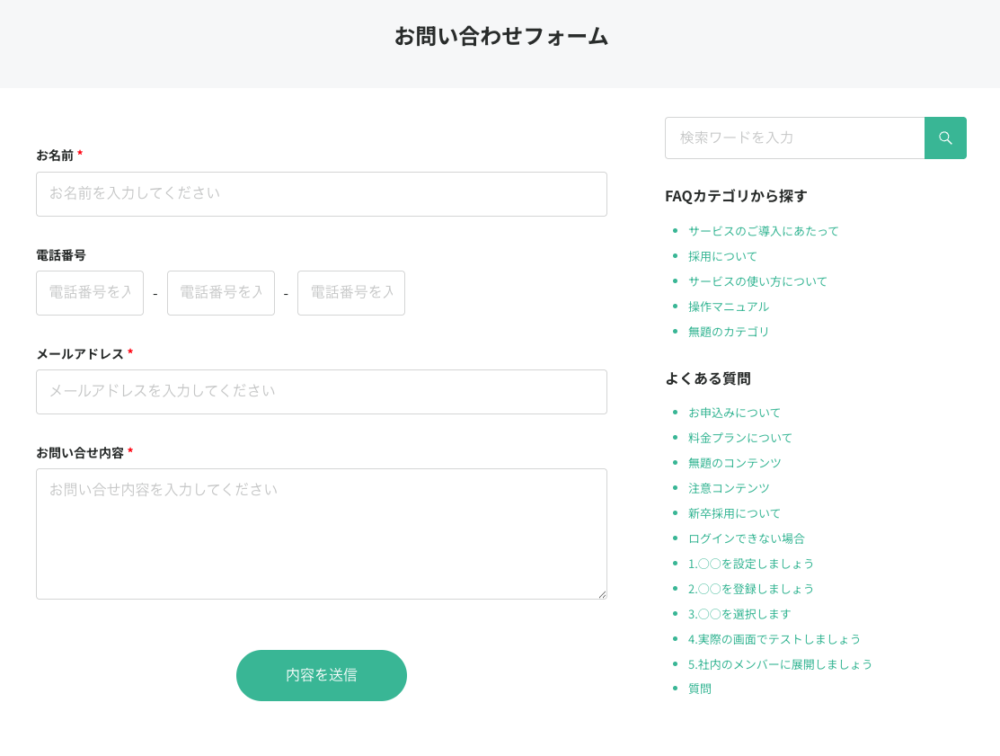The width and height of the screenshot is (1000, 756).
Task: Open the 採用について category link
Action: (x=722, y=256)
